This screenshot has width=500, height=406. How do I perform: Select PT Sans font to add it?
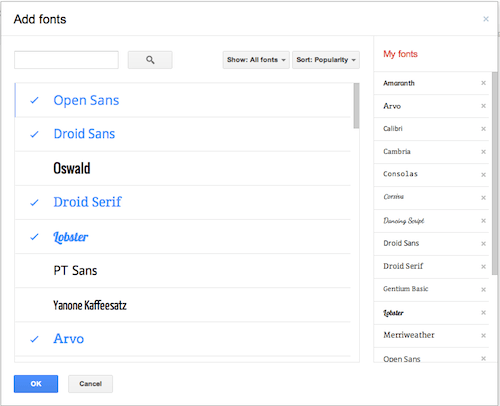[x=183, y=271]
